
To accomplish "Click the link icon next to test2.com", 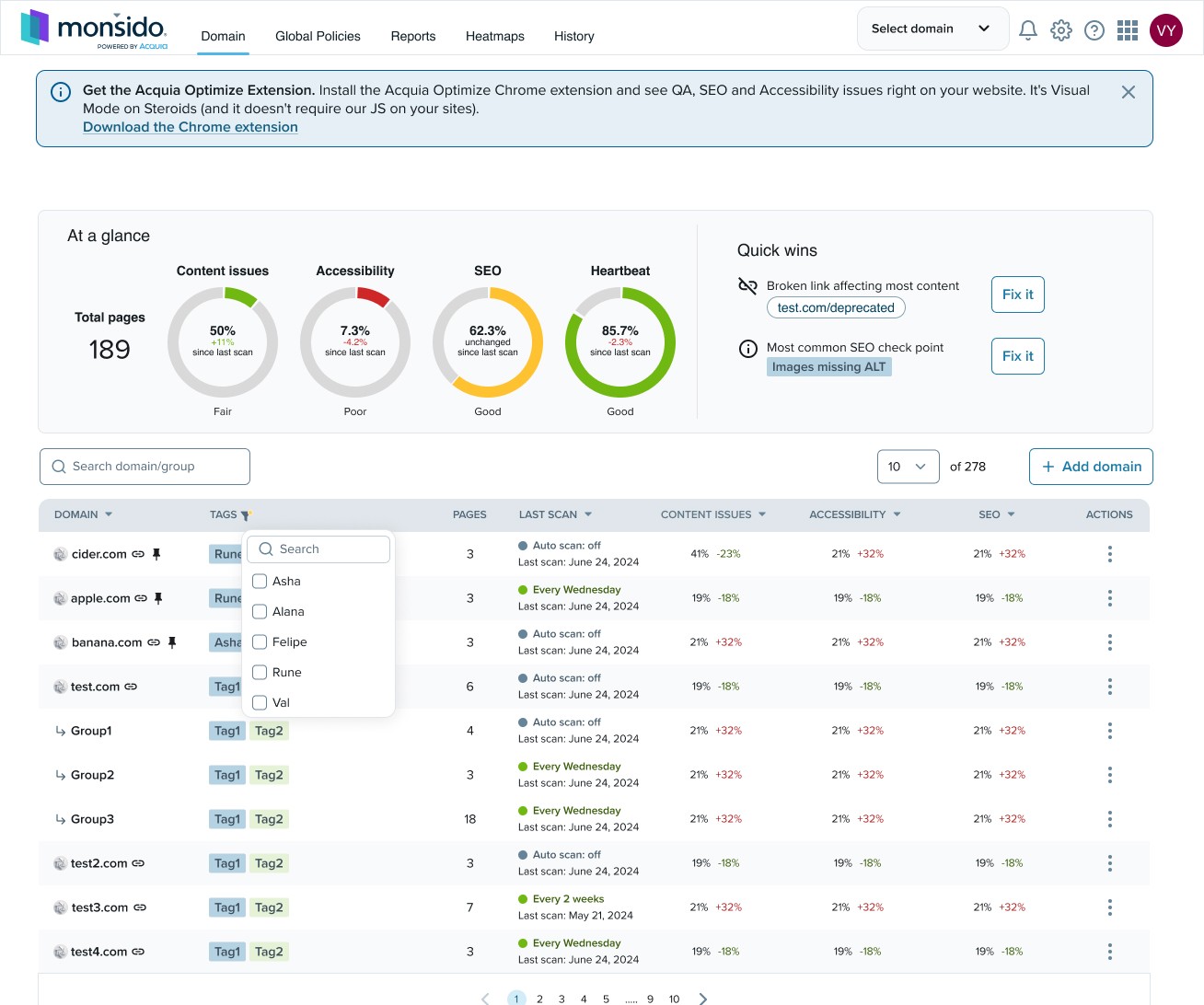I will [138, 863].
